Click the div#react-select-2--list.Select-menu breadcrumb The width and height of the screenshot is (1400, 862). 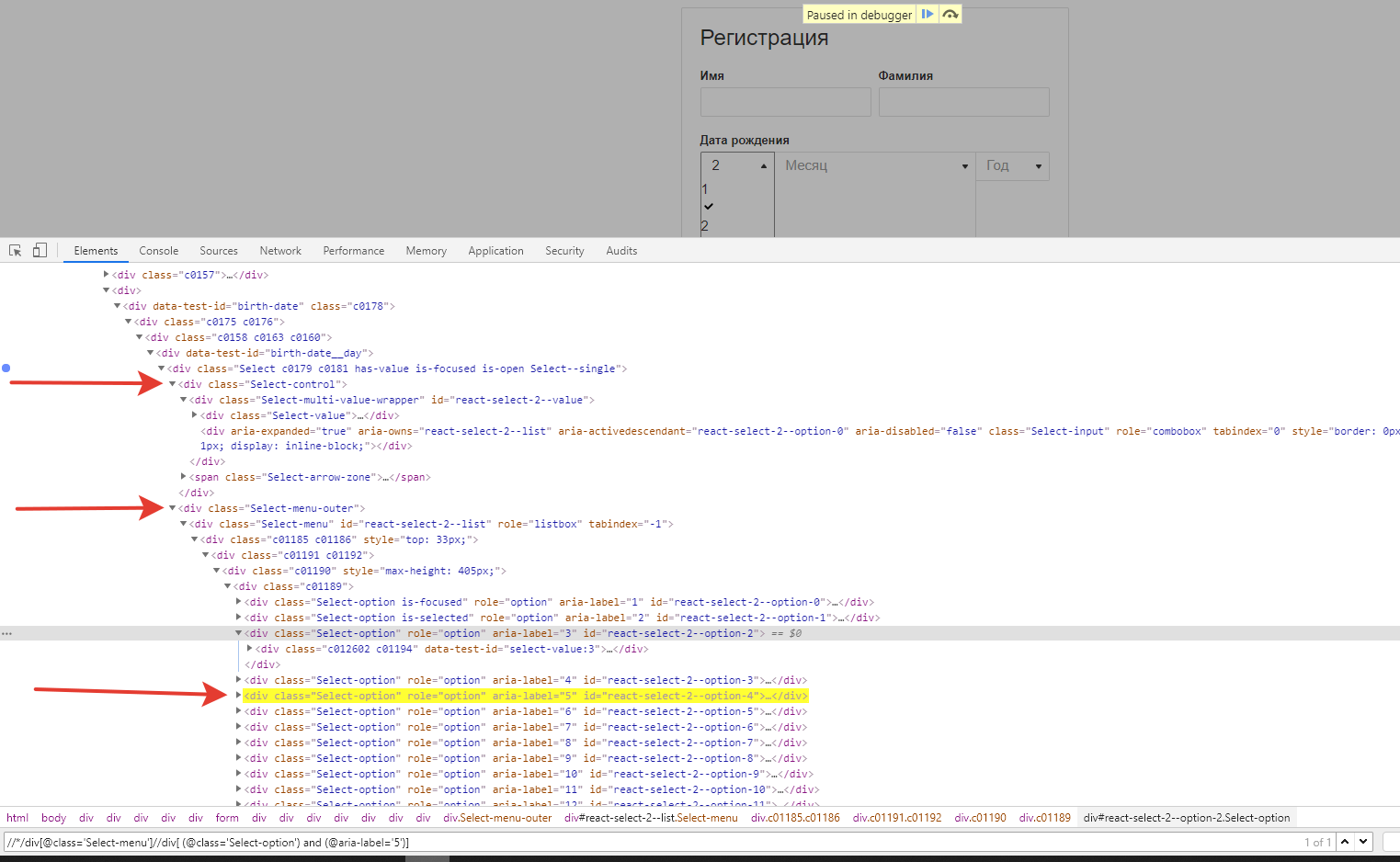(x=651, y=818)
